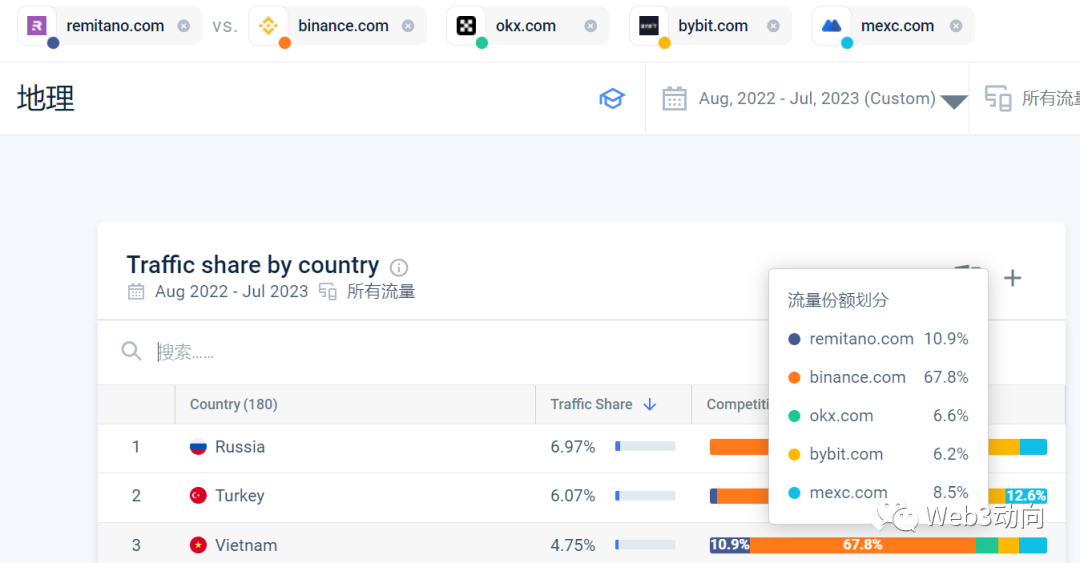Remove okx.com from comparison
The image size is (1080, 563).
point(590,26)
